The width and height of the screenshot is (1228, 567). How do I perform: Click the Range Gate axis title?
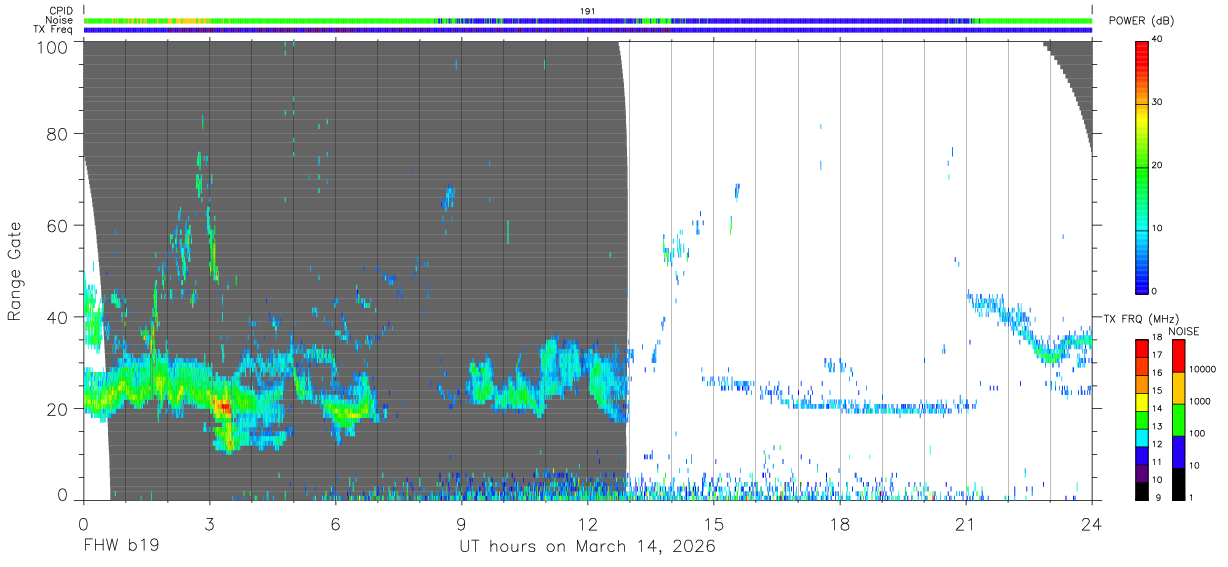(15, 271)
